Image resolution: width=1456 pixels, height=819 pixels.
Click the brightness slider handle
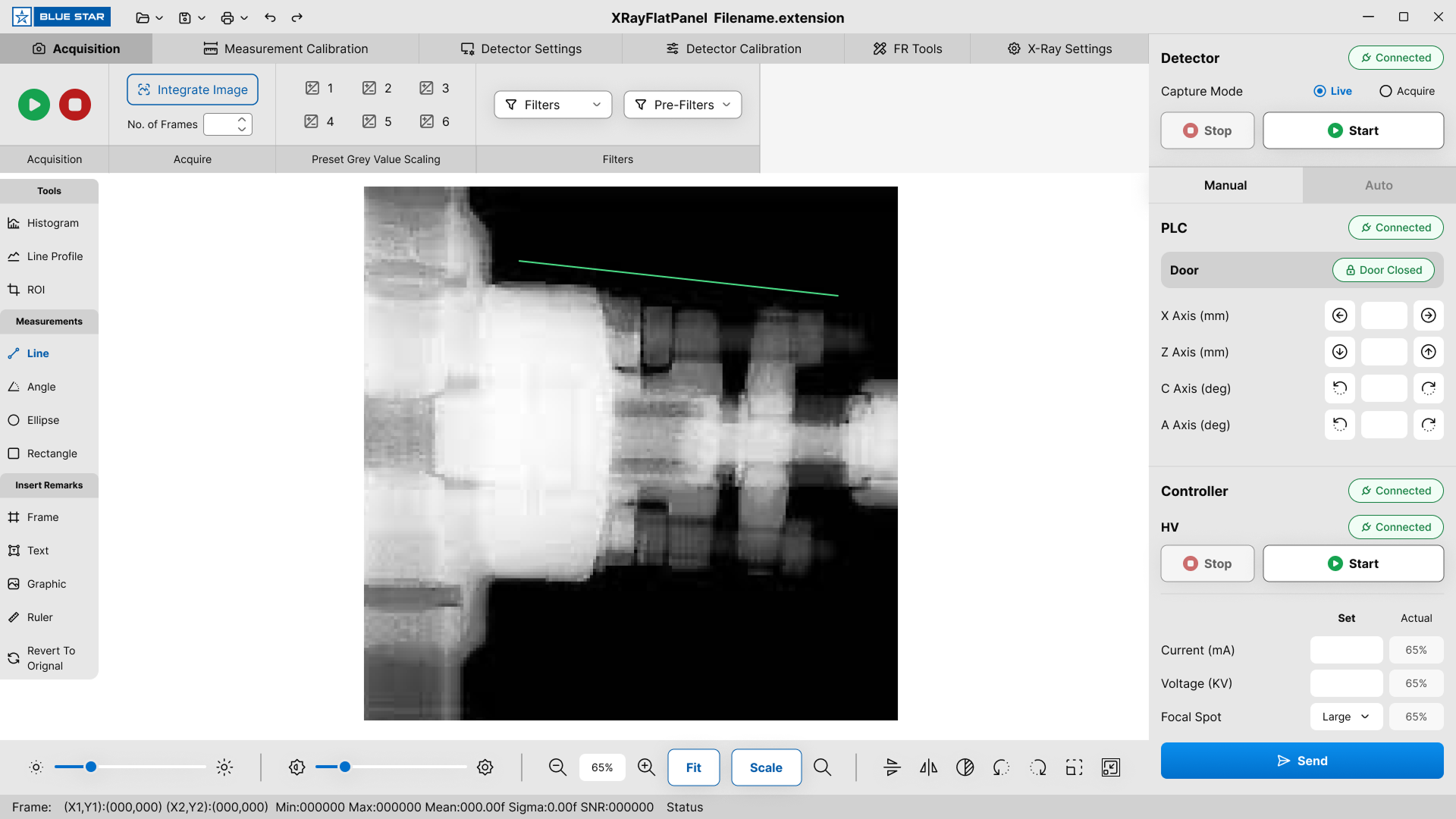click(x=91, y=767)
